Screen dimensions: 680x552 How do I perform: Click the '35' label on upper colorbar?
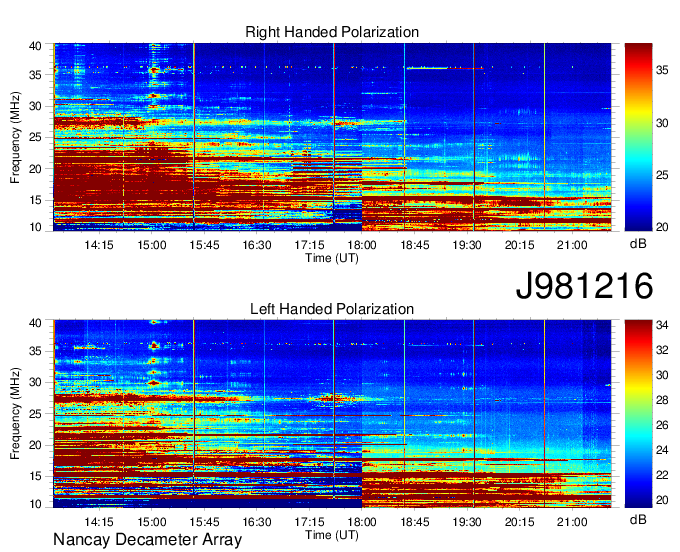(662, 71)
